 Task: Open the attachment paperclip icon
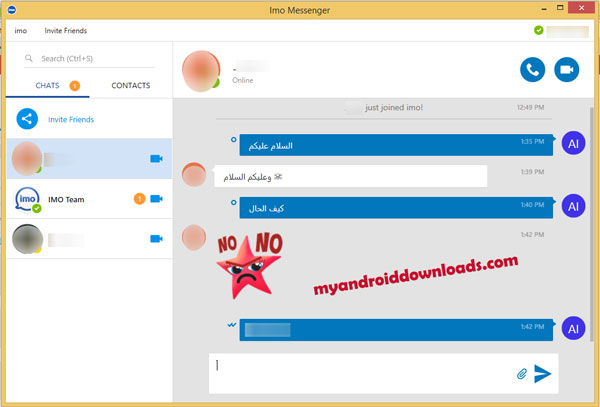click(x=522, y=374)
